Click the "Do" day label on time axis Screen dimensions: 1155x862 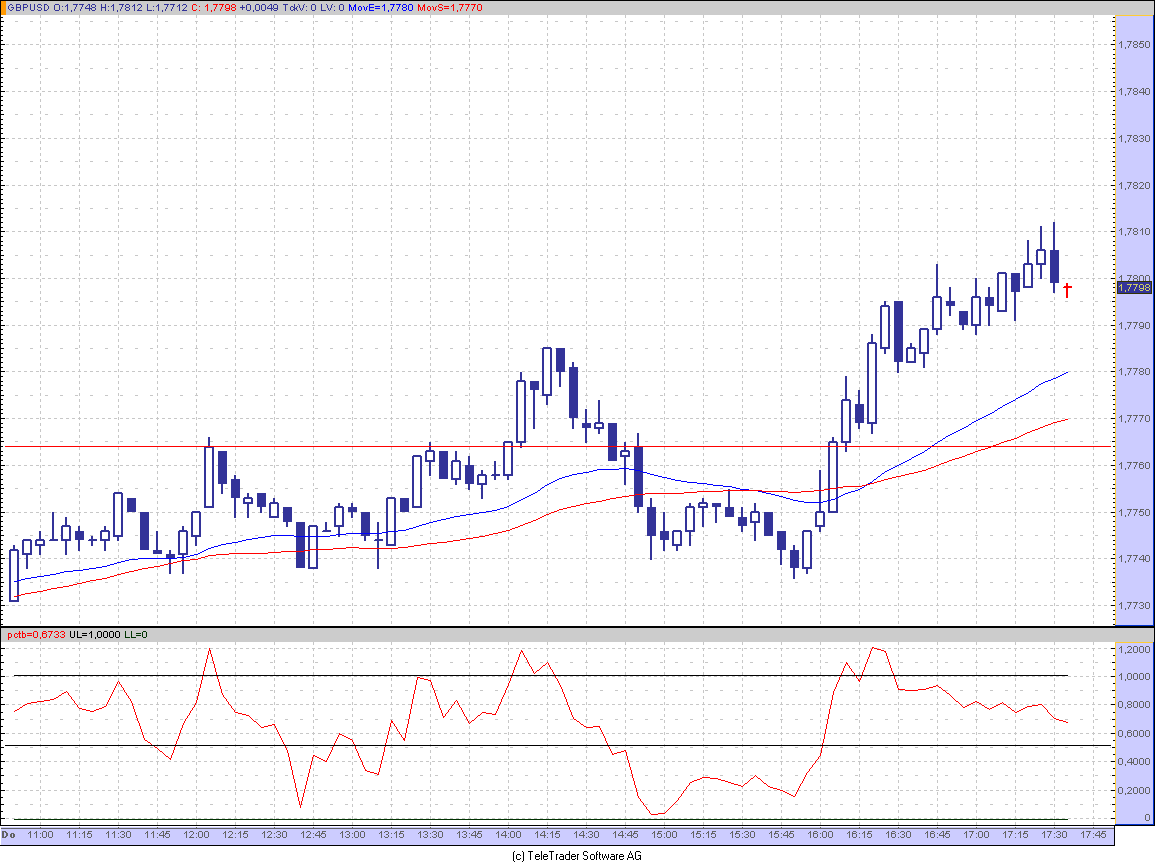tap(9, 834)
